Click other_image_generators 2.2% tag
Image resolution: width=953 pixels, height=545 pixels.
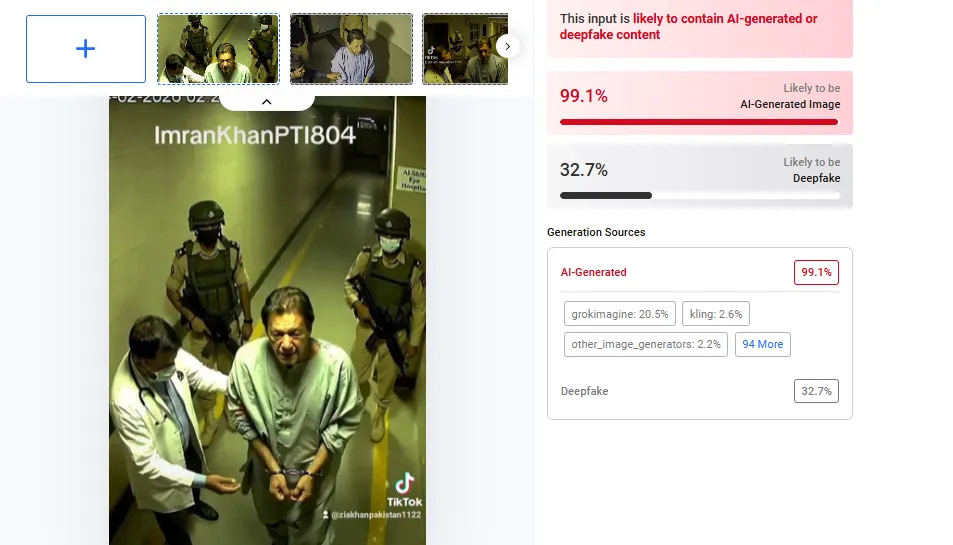point(645,344)
